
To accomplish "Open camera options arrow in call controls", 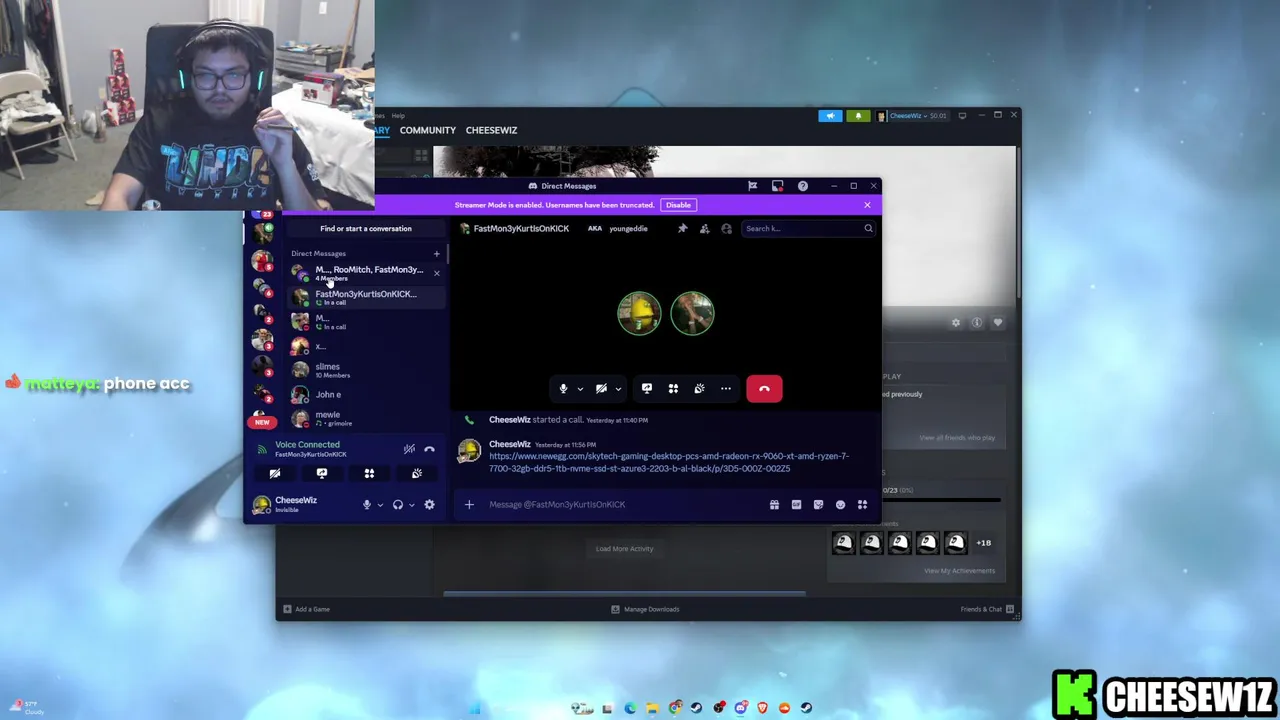I will (618, 389).
